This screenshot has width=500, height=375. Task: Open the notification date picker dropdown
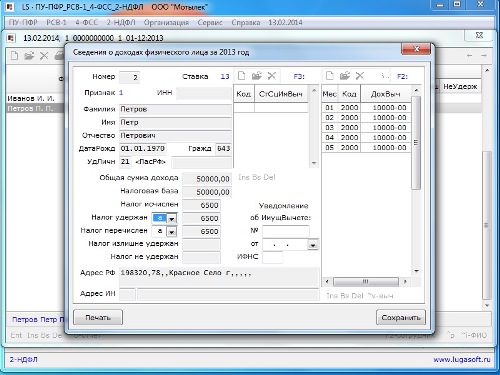pyautogui.click(x=313, y=245)
